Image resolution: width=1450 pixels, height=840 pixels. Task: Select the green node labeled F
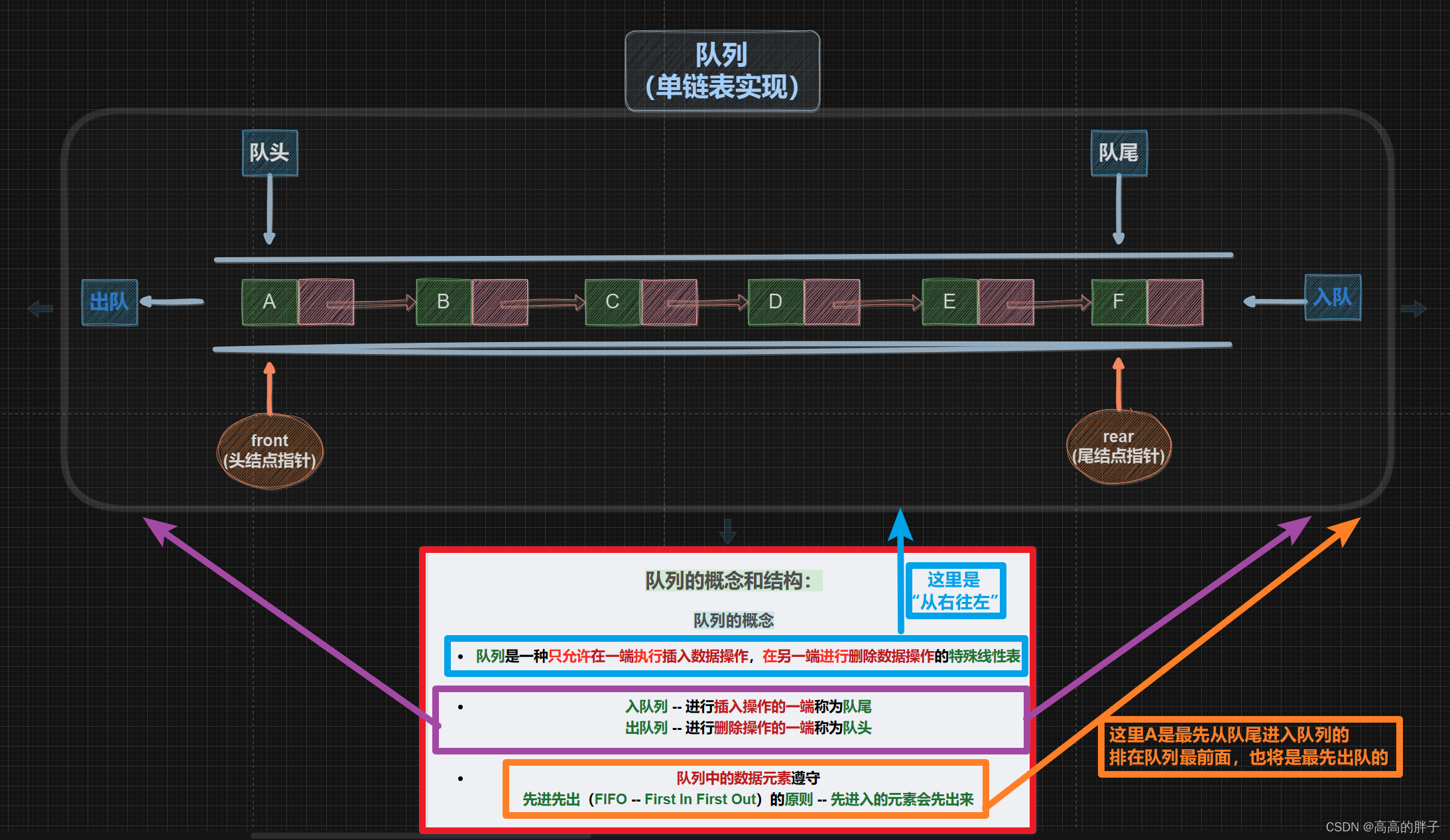click(1118, 302)
